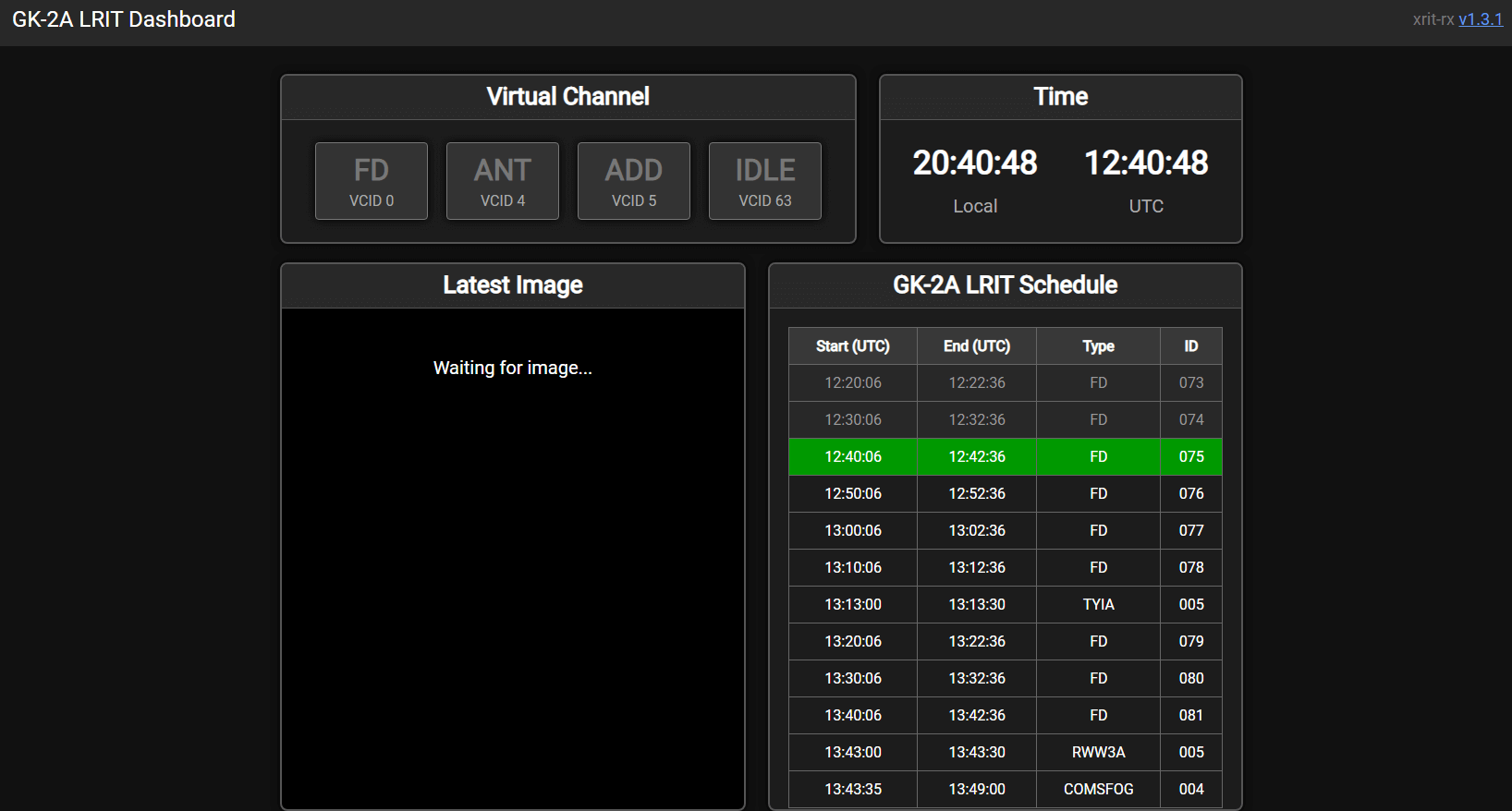This screenshot has height=811, width=1512.
Task: Select ID 081 cell
Action: tap(1191, 715)
